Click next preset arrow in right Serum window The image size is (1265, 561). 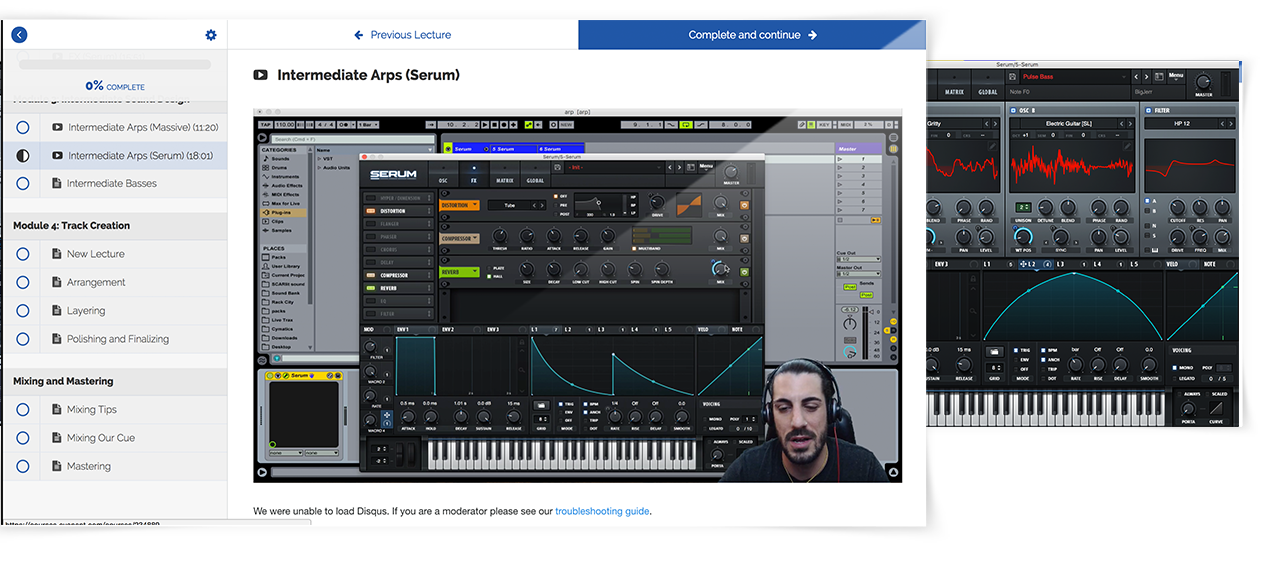click(x=1147, y=76)
